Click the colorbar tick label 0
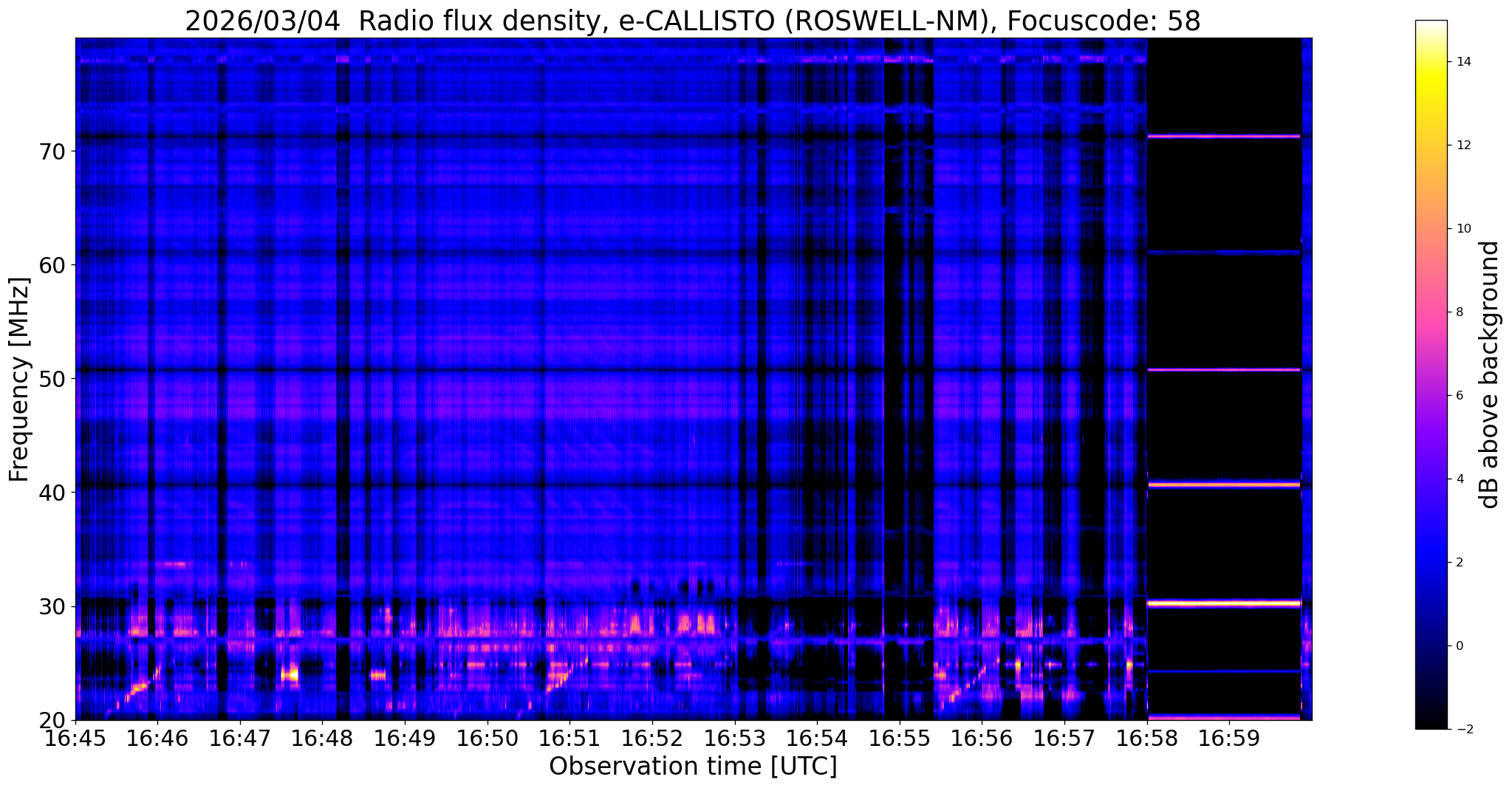 (1459, 645)
